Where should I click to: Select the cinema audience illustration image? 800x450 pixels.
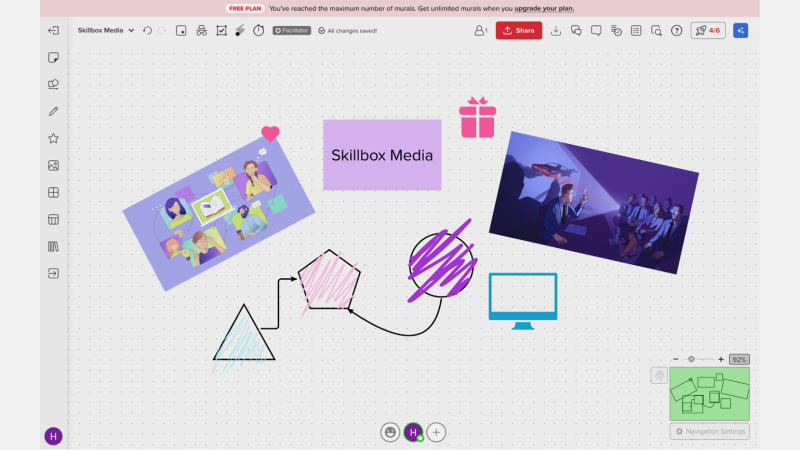(594, 203)
